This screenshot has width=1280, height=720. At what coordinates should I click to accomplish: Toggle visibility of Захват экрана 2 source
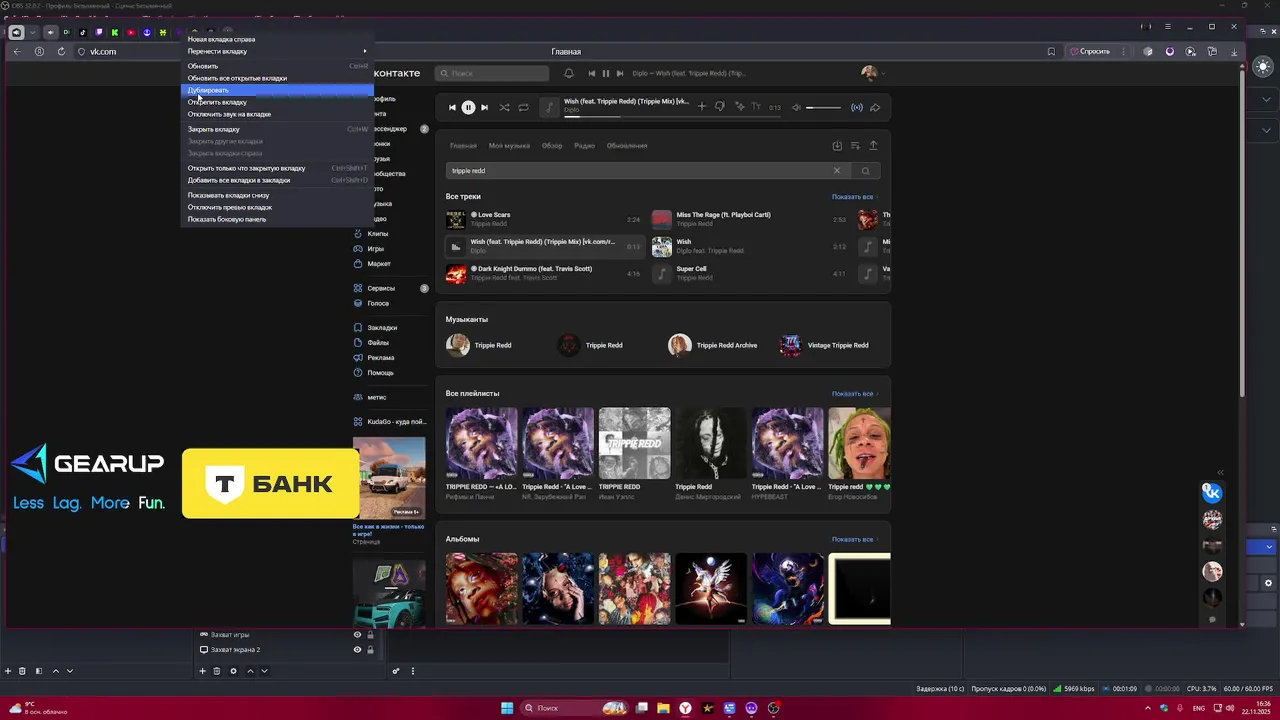pos(357,650)
